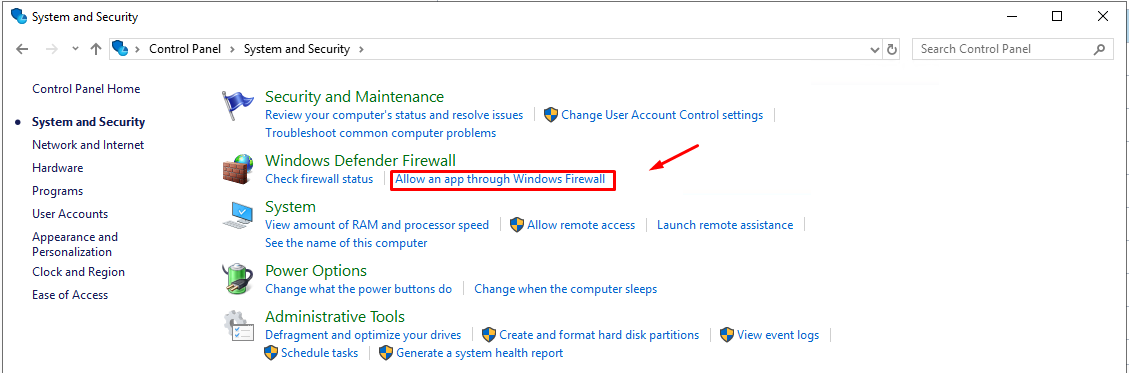Open Ease of Access category
The height and width of the screenshot is (373, 1129).
70,295
